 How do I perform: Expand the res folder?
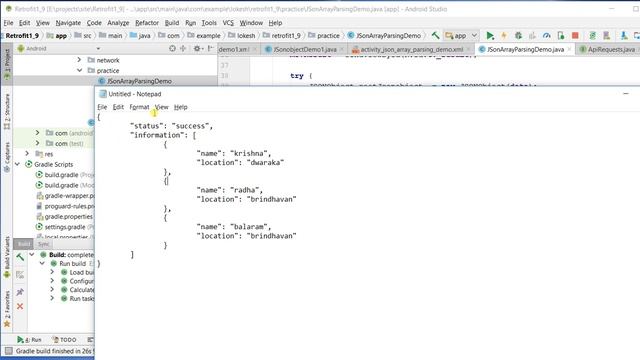27,154
